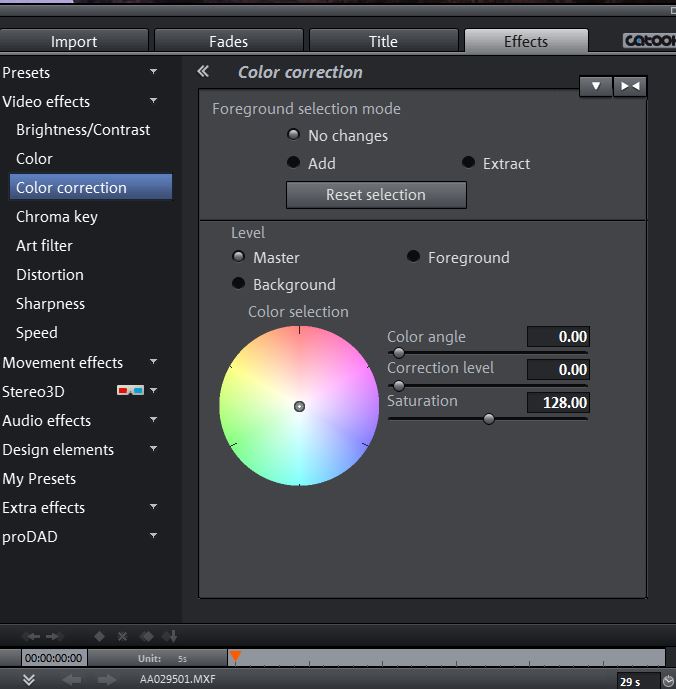
Task: Click the center point of the color wheel
Action: pyautogui.click(x=299, y=406)
